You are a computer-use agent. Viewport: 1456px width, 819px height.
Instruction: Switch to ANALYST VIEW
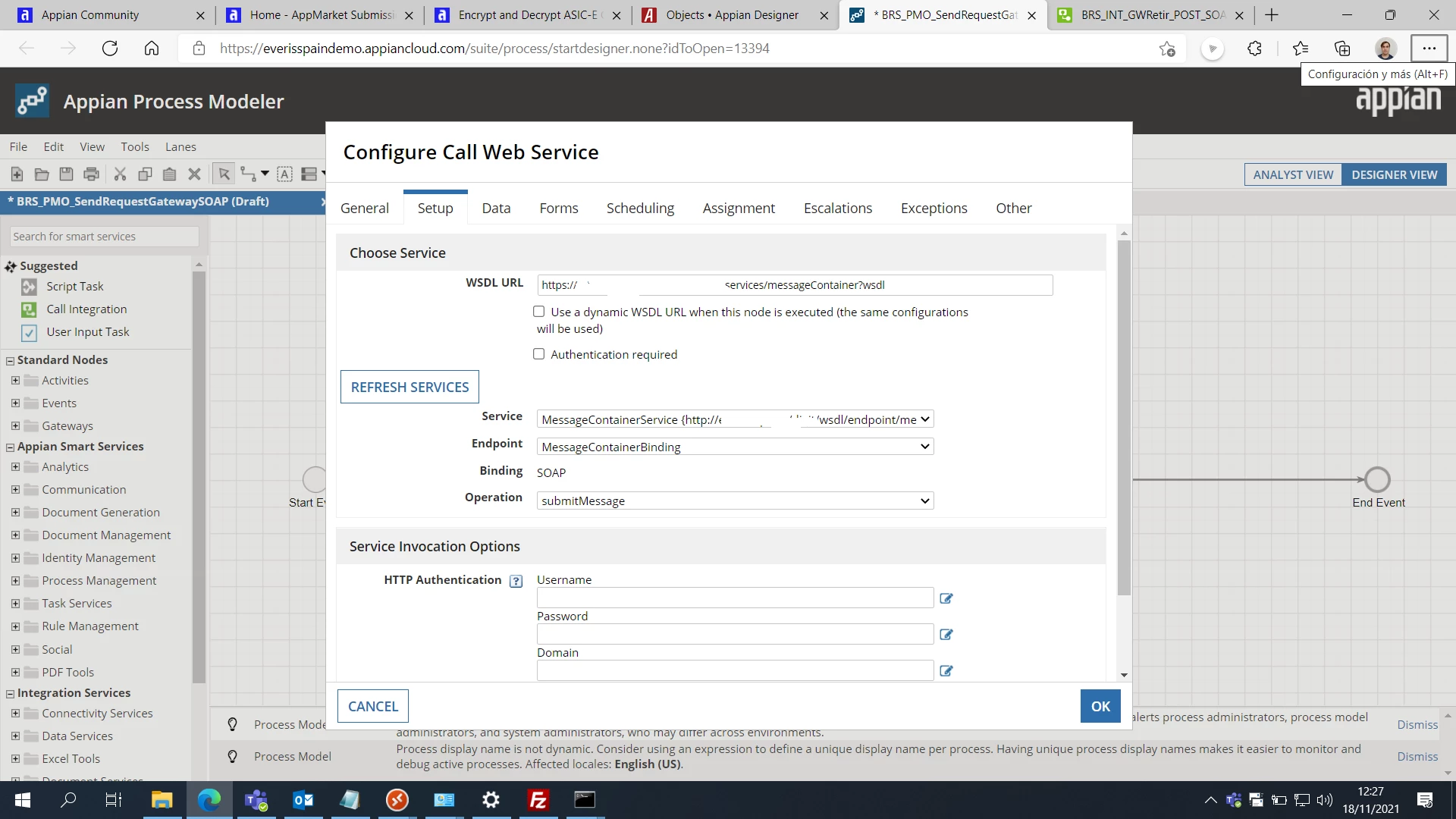[1293, 175]
